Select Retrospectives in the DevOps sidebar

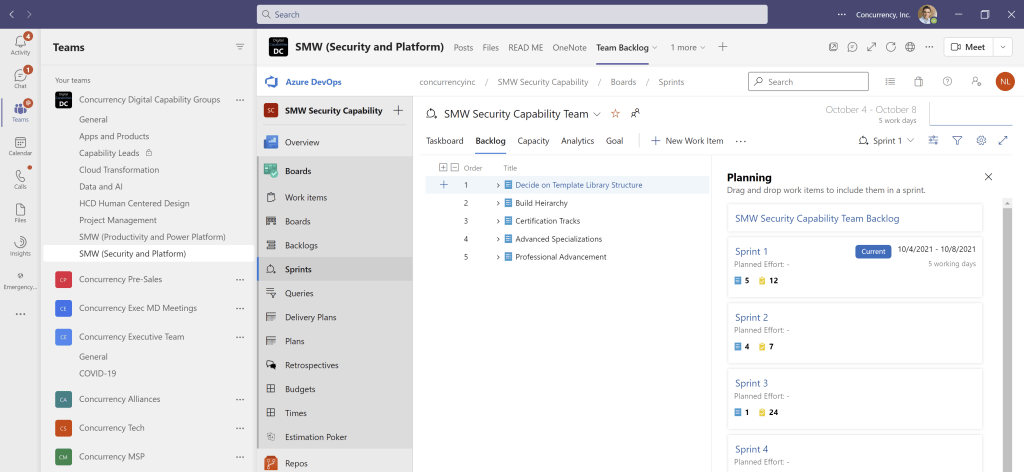point(311,365)
